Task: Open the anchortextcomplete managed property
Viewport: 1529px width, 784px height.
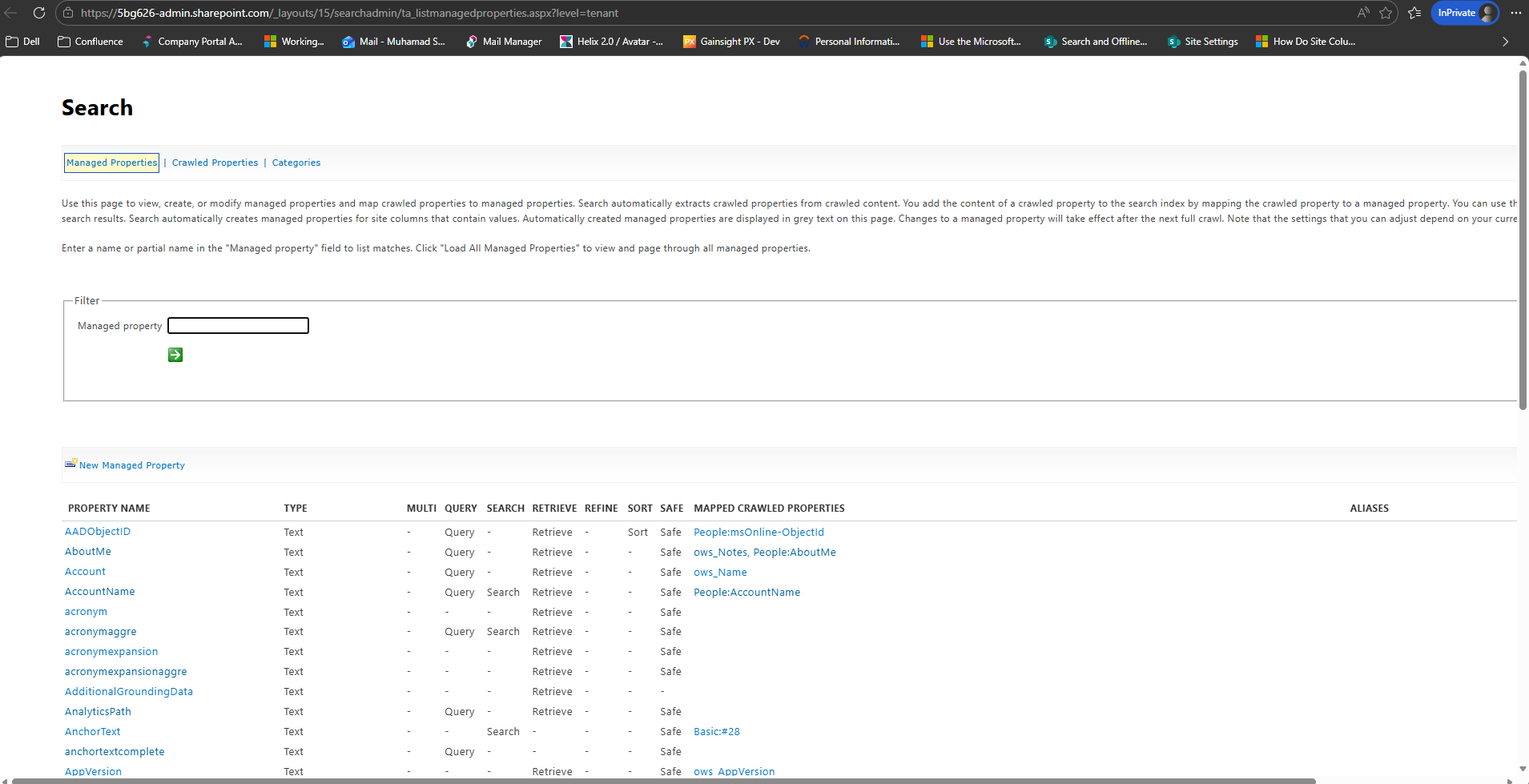Action: point(115,752)
